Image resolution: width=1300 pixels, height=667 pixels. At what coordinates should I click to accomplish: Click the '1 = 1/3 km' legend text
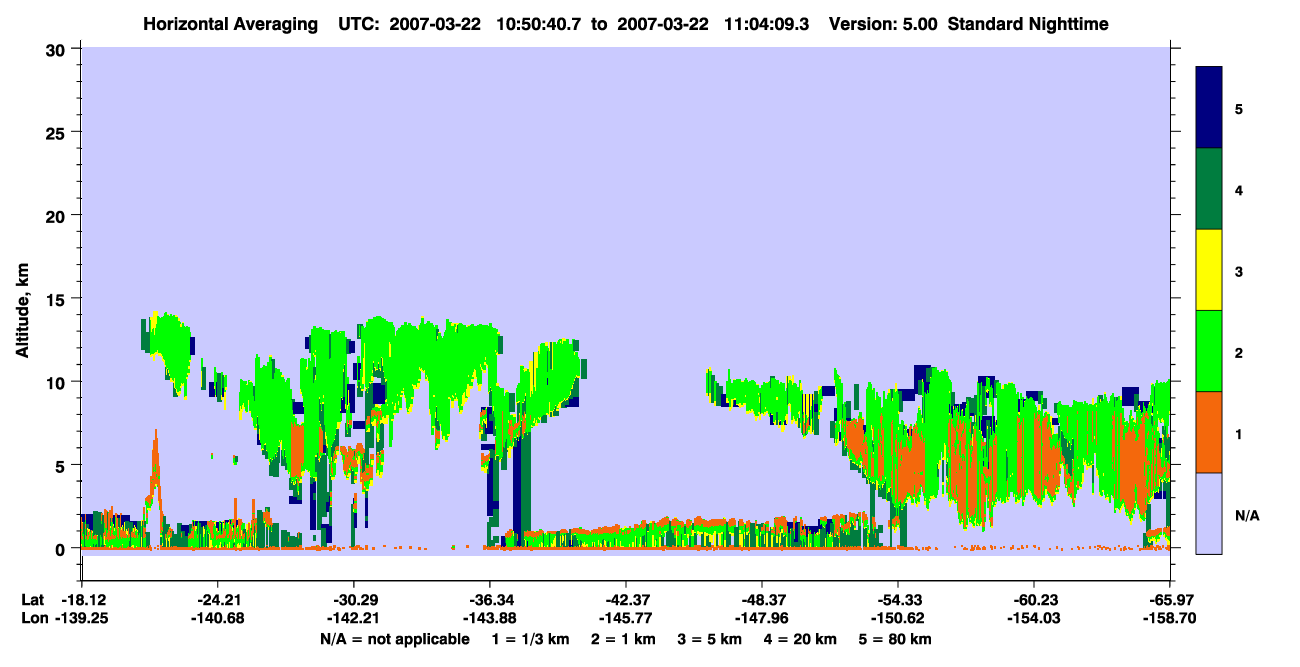[x=530, y=639]
